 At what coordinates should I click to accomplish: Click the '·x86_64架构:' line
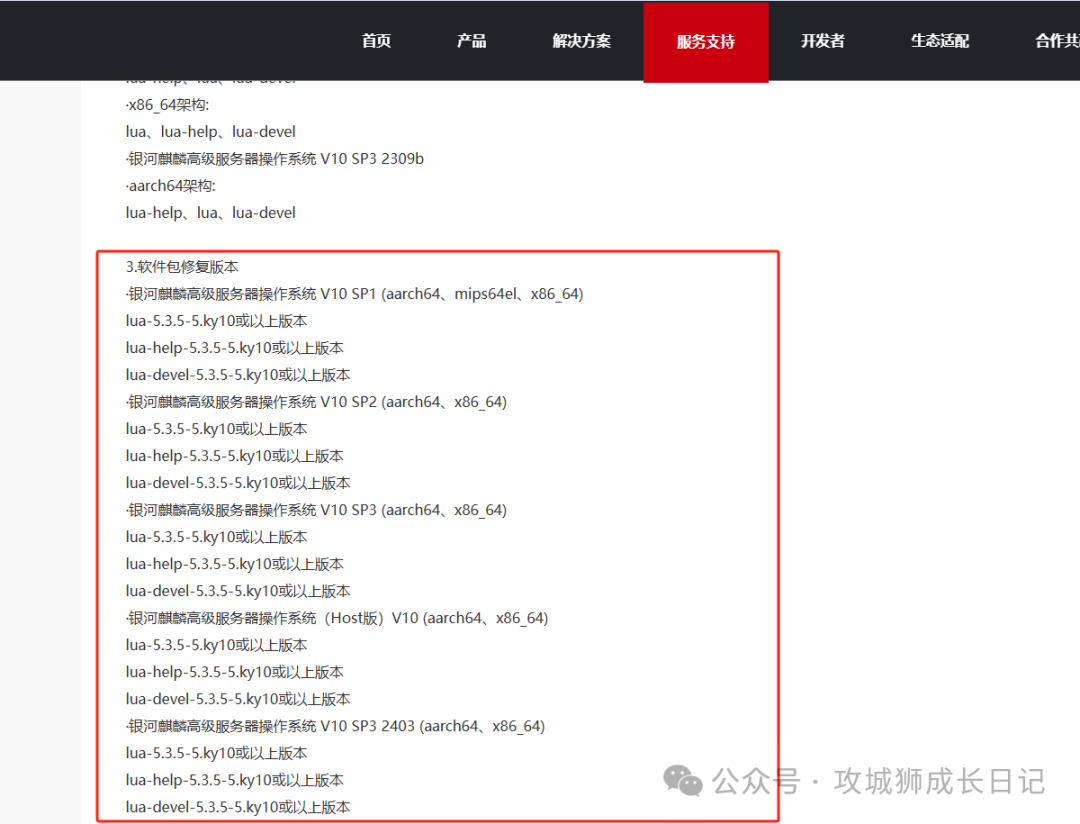[167, 105]
